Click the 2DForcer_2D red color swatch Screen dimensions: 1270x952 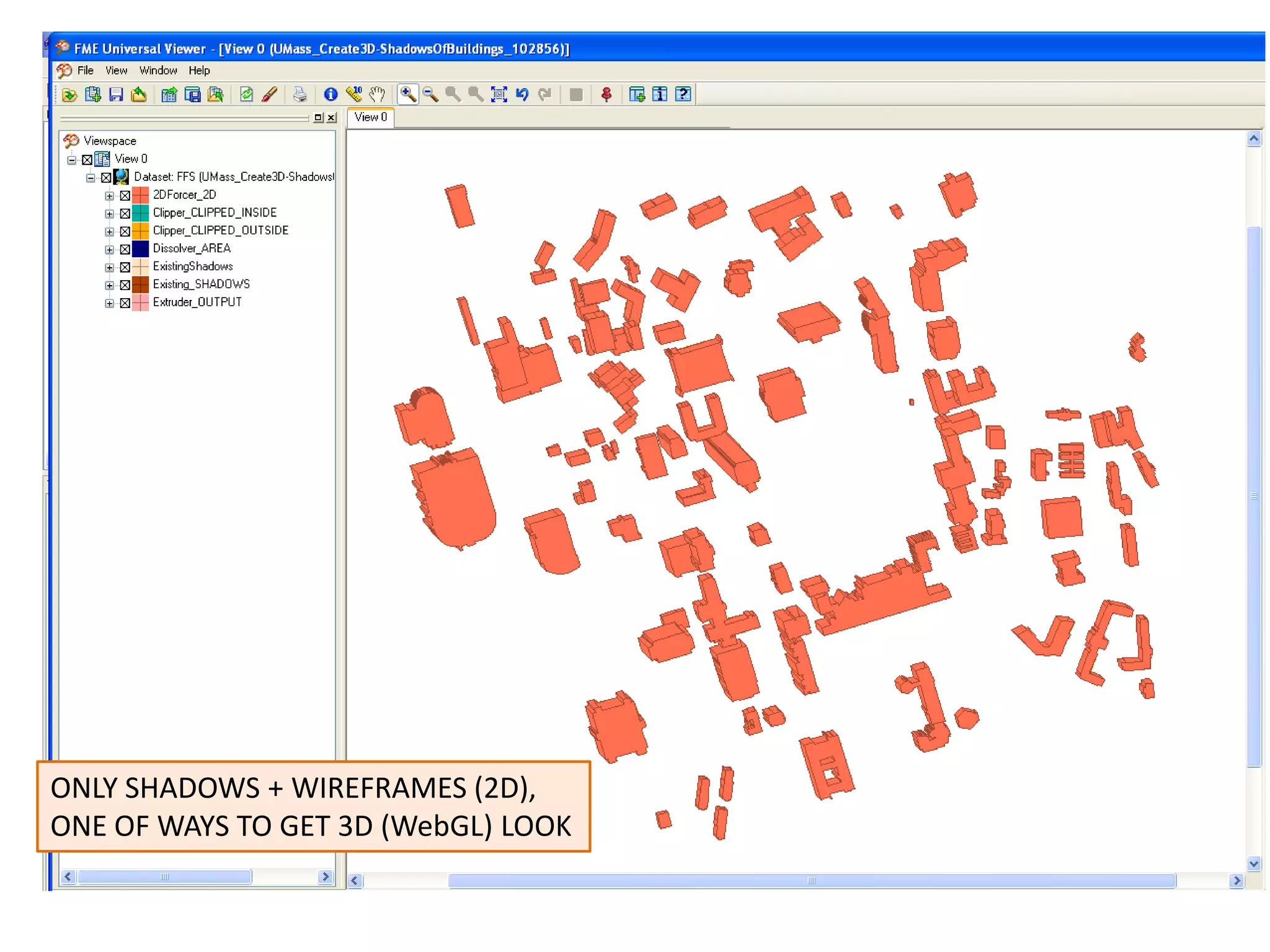(x=141, y=195)
